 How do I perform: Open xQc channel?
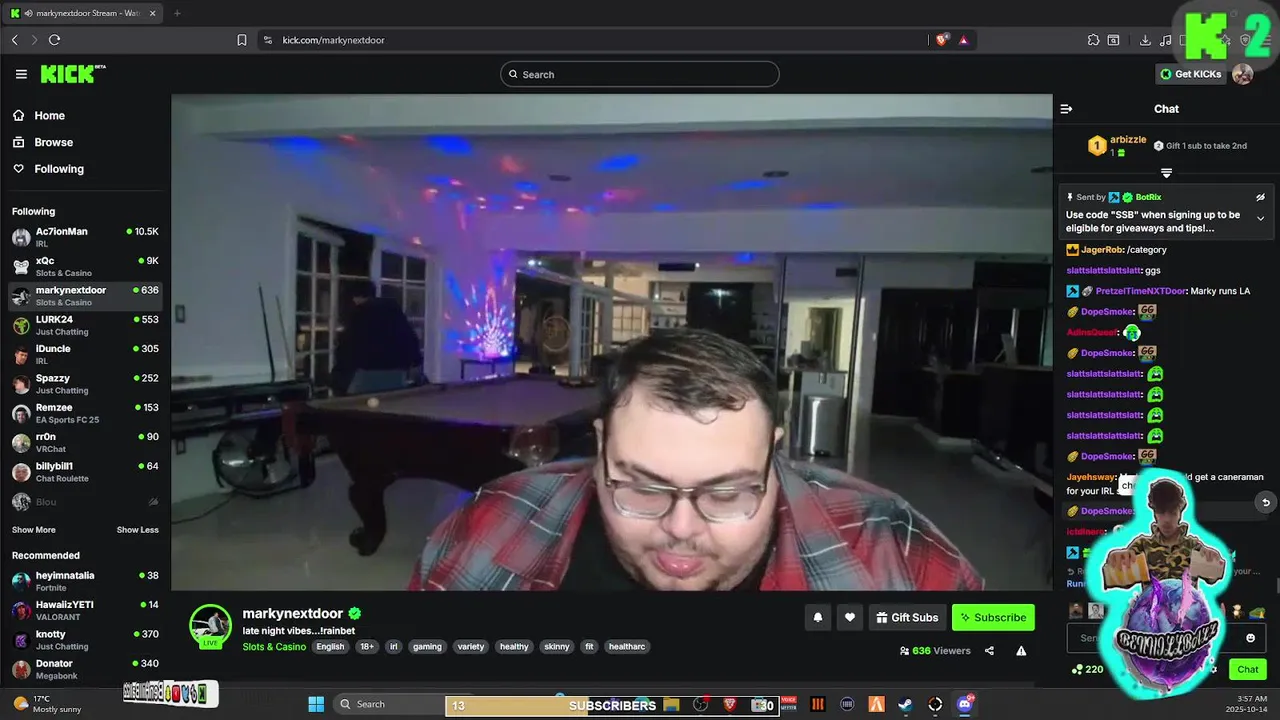[85, 266]
